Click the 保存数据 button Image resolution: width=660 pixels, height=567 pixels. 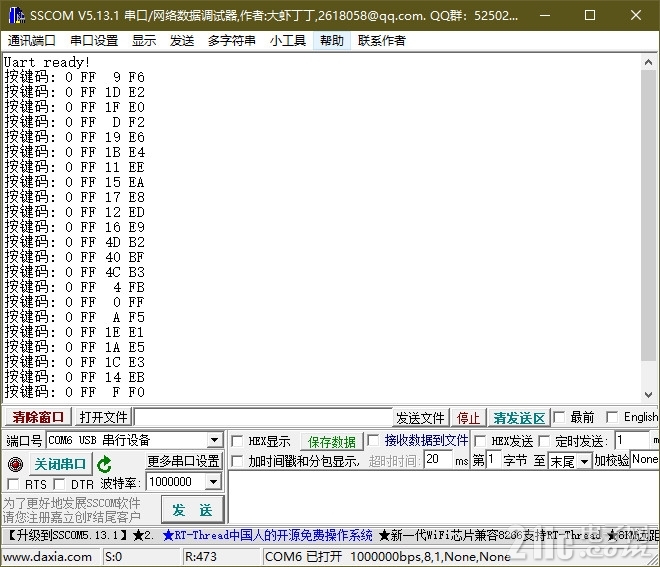tap(332, 442)
